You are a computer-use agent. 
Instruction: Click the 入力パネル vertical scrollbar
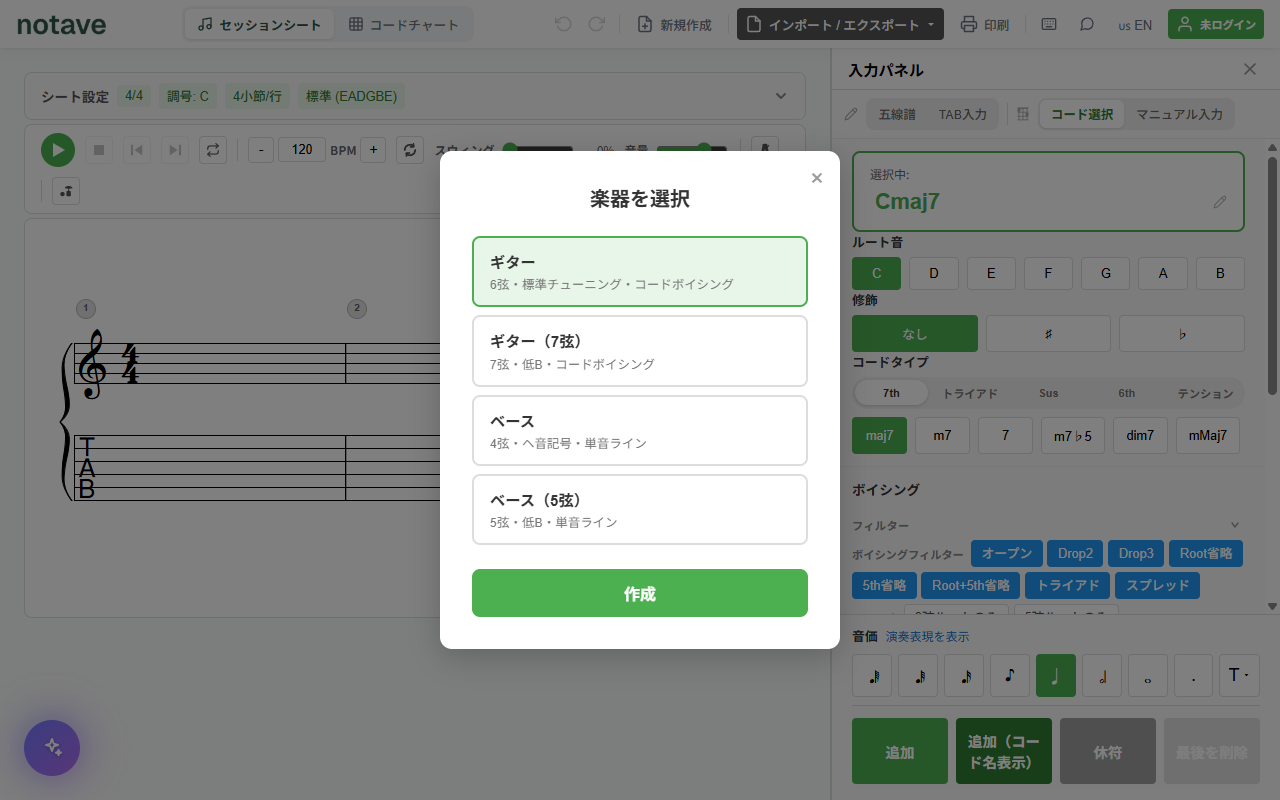pyautogui.click(x=1272, y=275)
